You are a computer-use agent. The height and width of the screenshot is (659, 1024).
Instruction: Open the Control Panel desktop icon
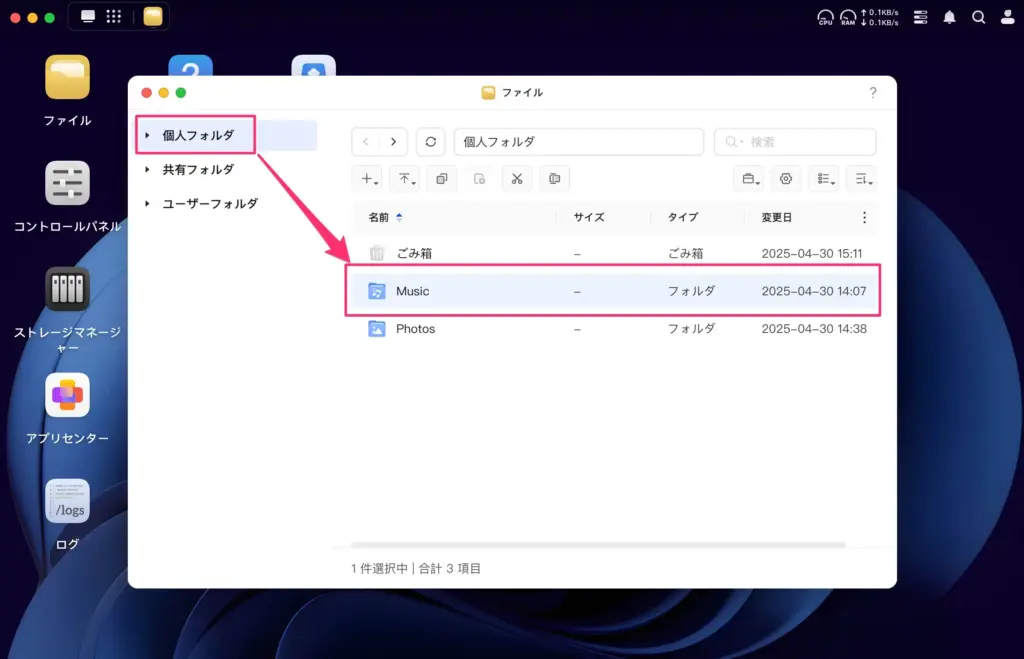(67, 184)
